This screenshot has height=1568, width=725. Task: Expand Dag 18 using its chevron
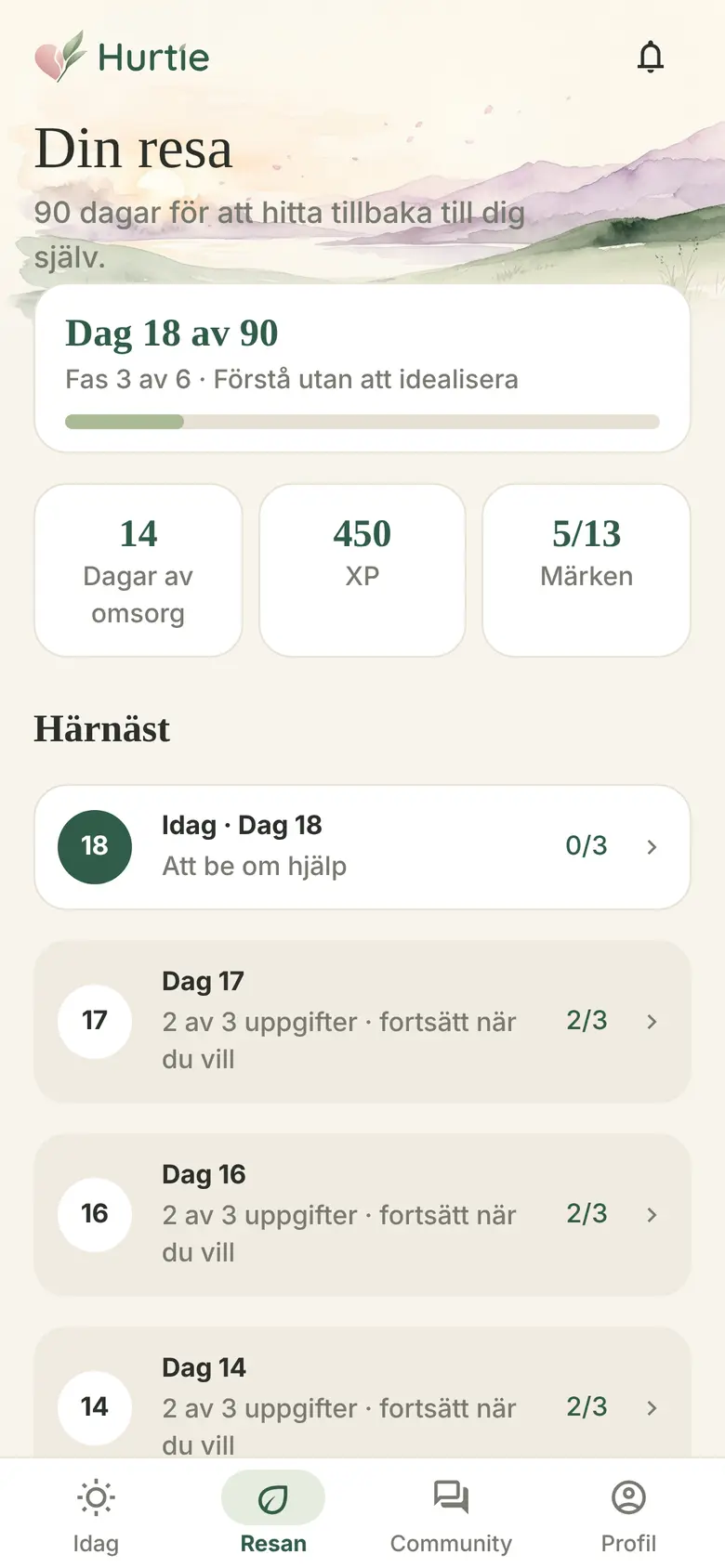click(652, 846)
